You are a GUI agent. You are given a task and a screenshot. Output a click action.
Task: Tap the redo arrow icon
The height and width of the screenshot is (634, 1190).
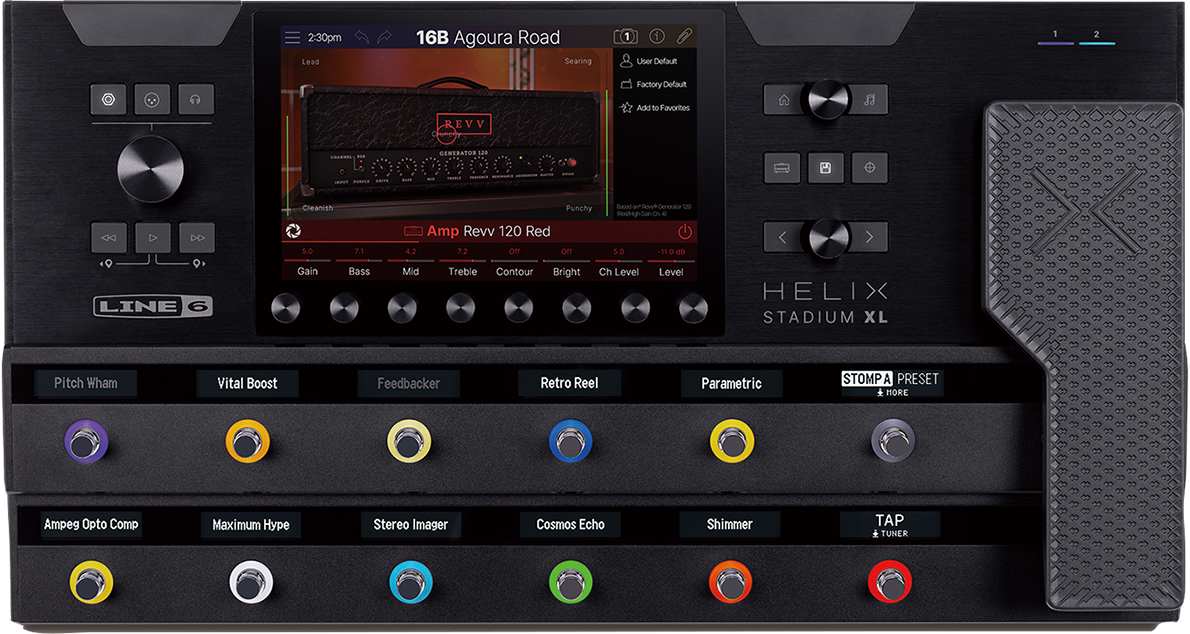tap(384, 37)
